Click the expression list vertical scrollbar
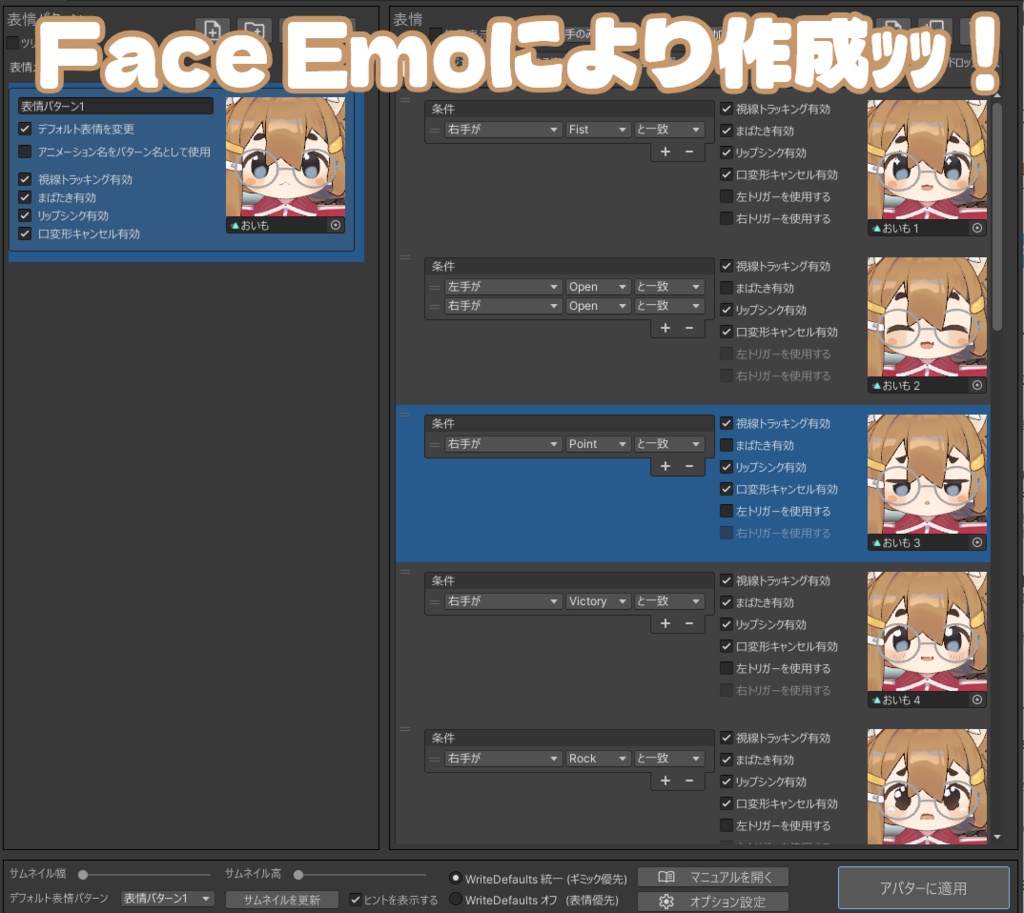Screen dimensions: 1024x913 click(997, 216)
